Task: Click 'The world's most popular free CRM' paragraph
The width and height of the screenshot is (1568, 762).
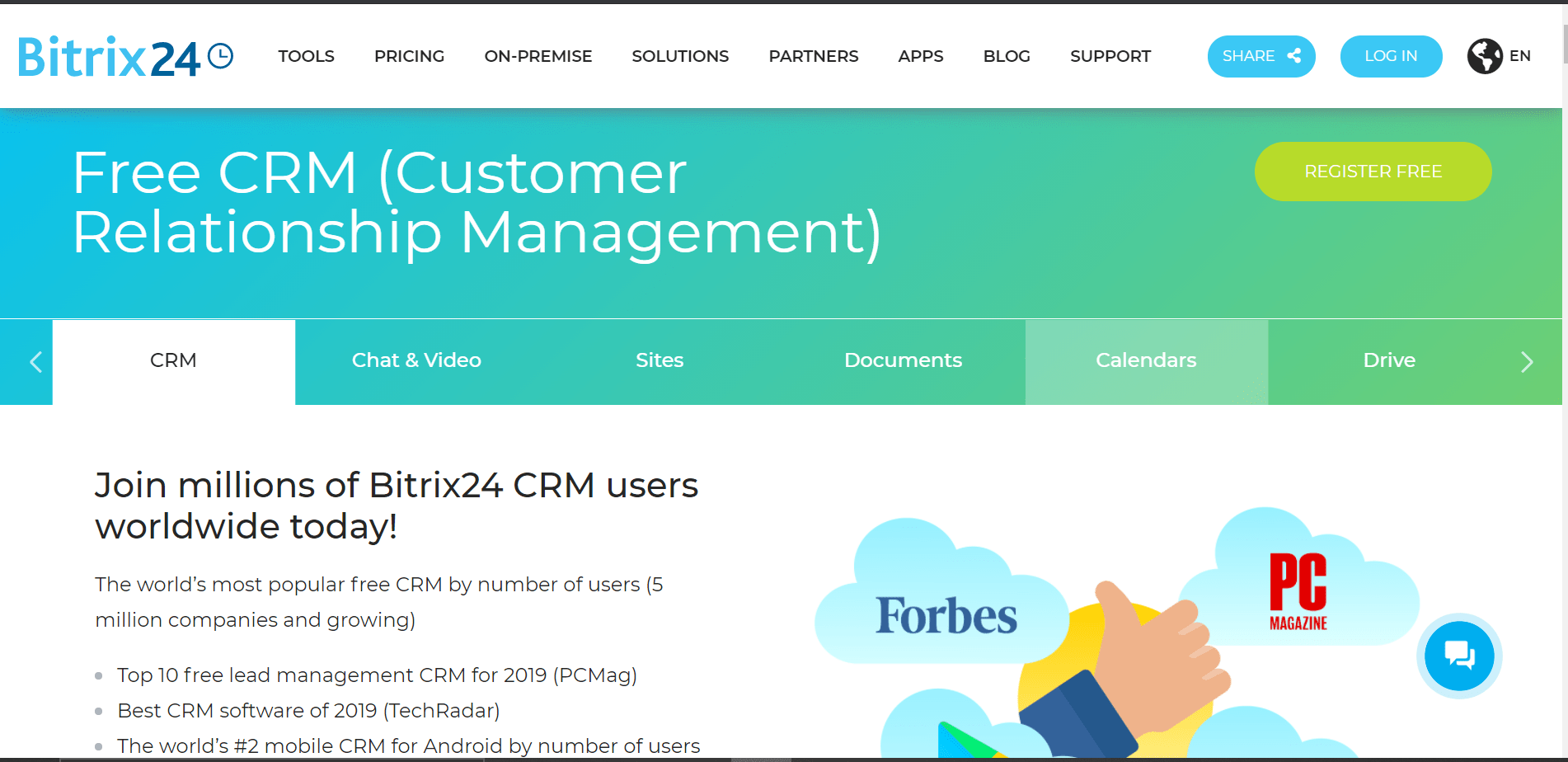Action: pos(379,602)
